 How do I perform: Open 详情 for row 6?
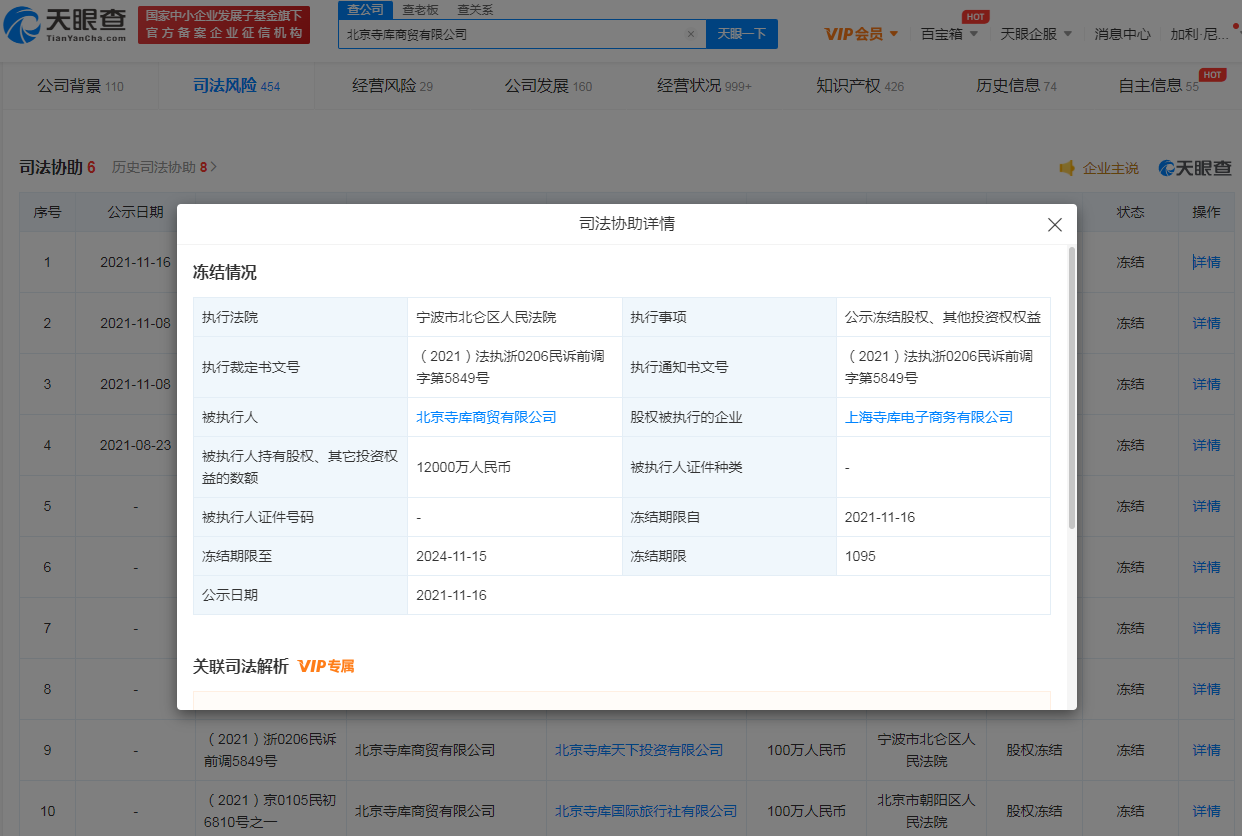pyautogui.click(x=1206, y=567)
